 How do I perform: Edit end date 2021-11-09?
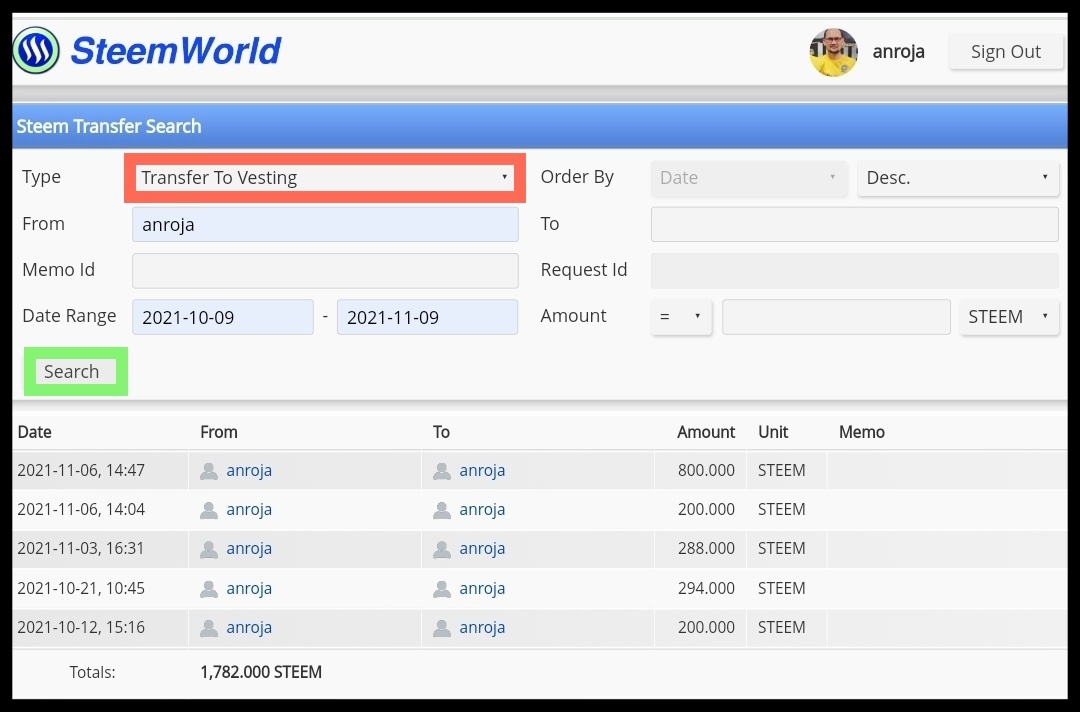(427, 317)
